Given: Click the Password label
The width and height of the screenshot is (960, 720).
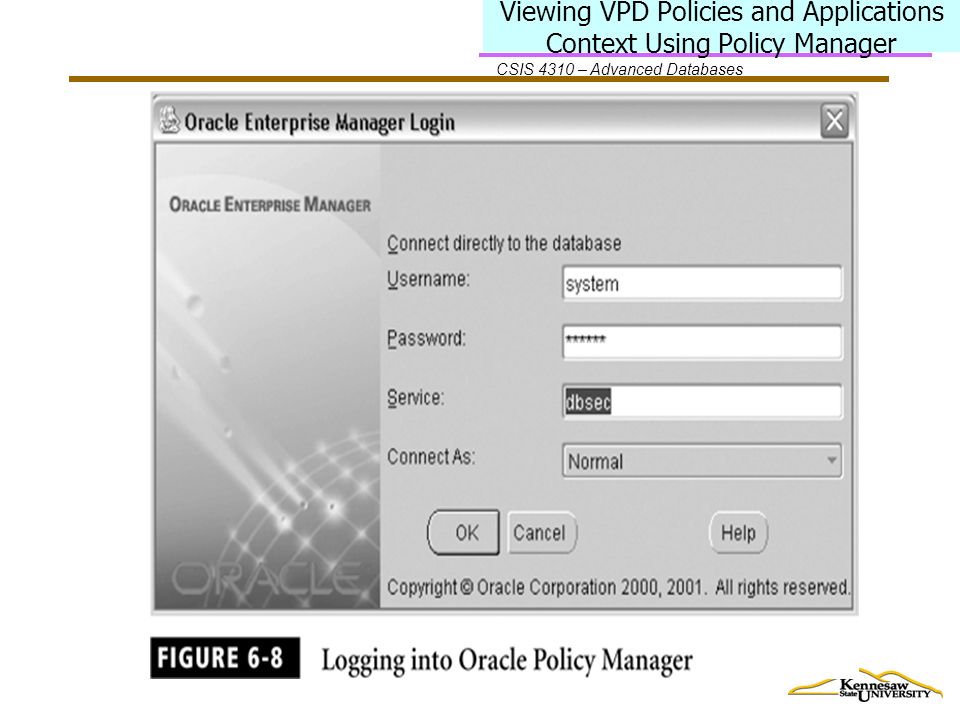Looking at the screenshot, I should click(x=426, y=338).
